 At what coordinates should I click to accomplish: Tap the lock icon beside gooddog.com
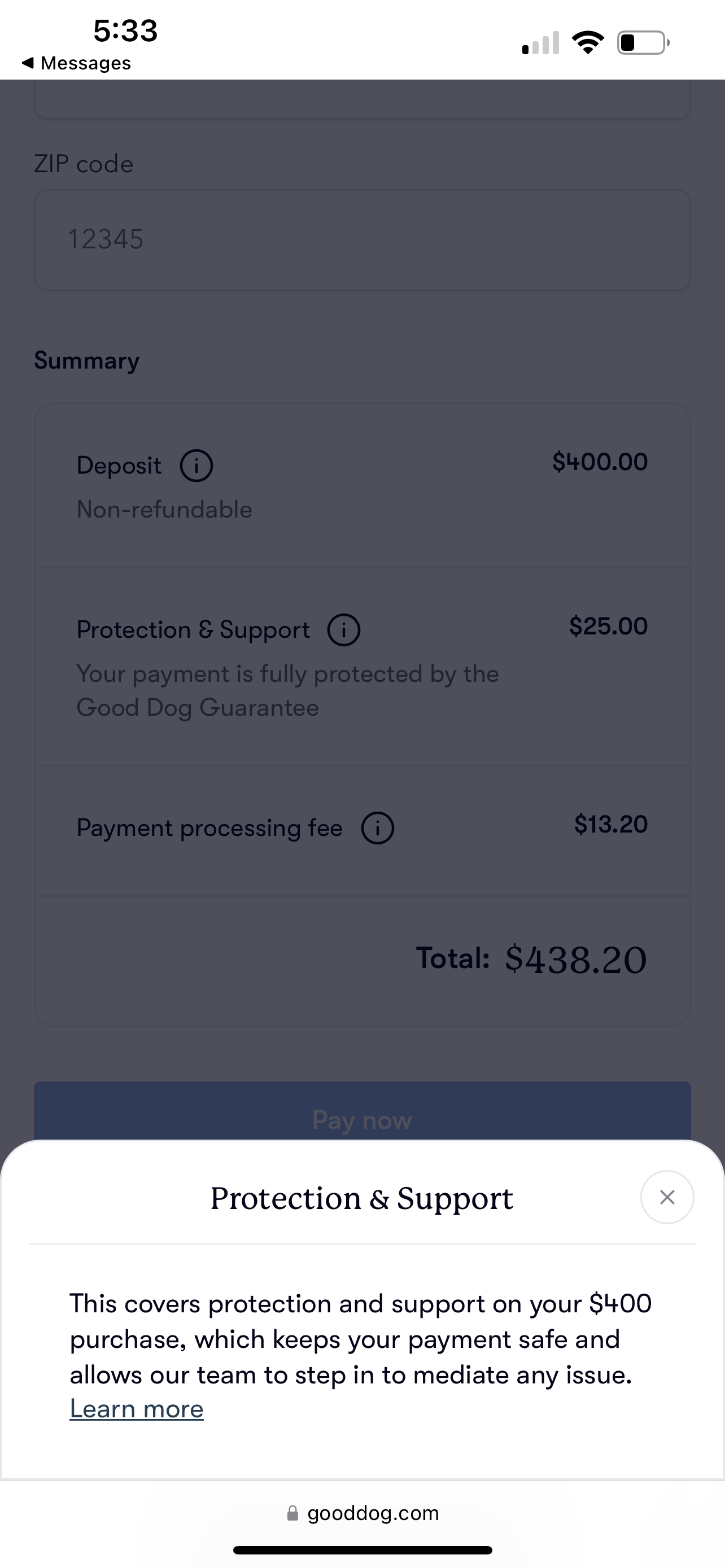click(293, 1513)
